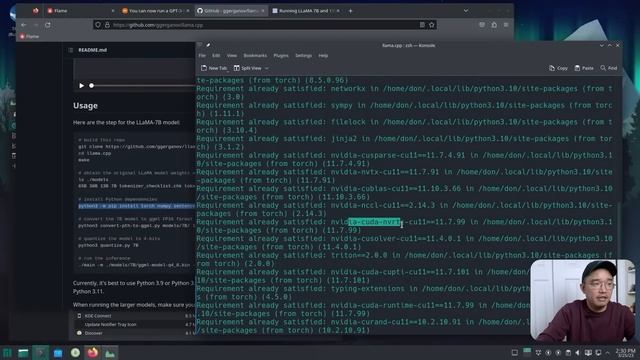Click the pin icon in Konsole title bar
640x360 pixels.
[208, 45]
